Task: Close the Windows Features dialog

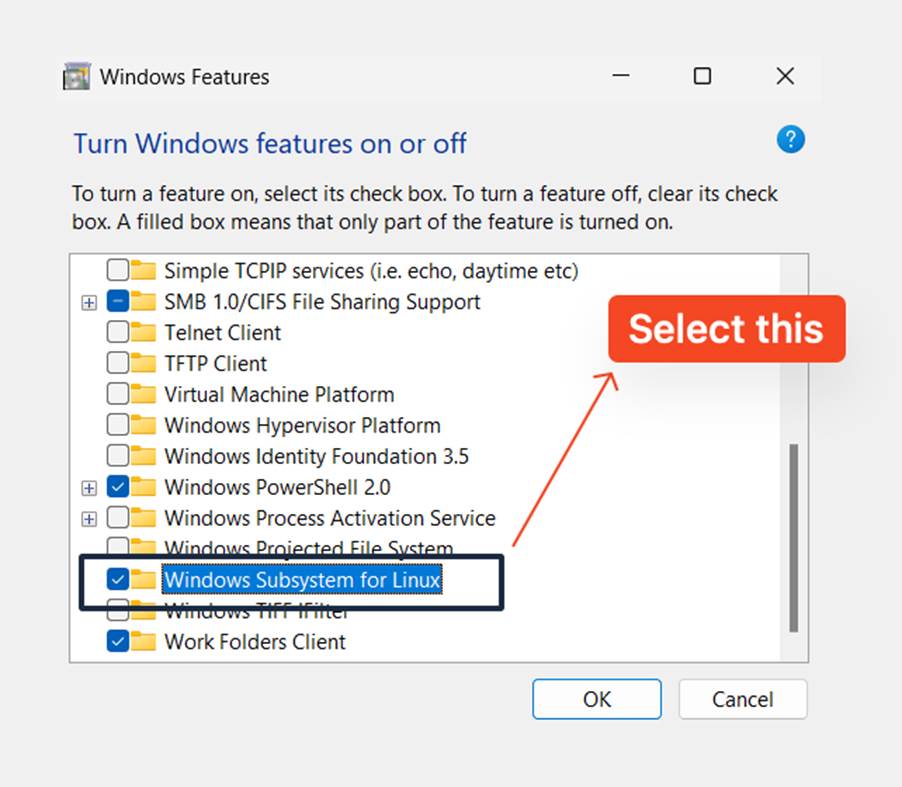Action: (785, 77)
